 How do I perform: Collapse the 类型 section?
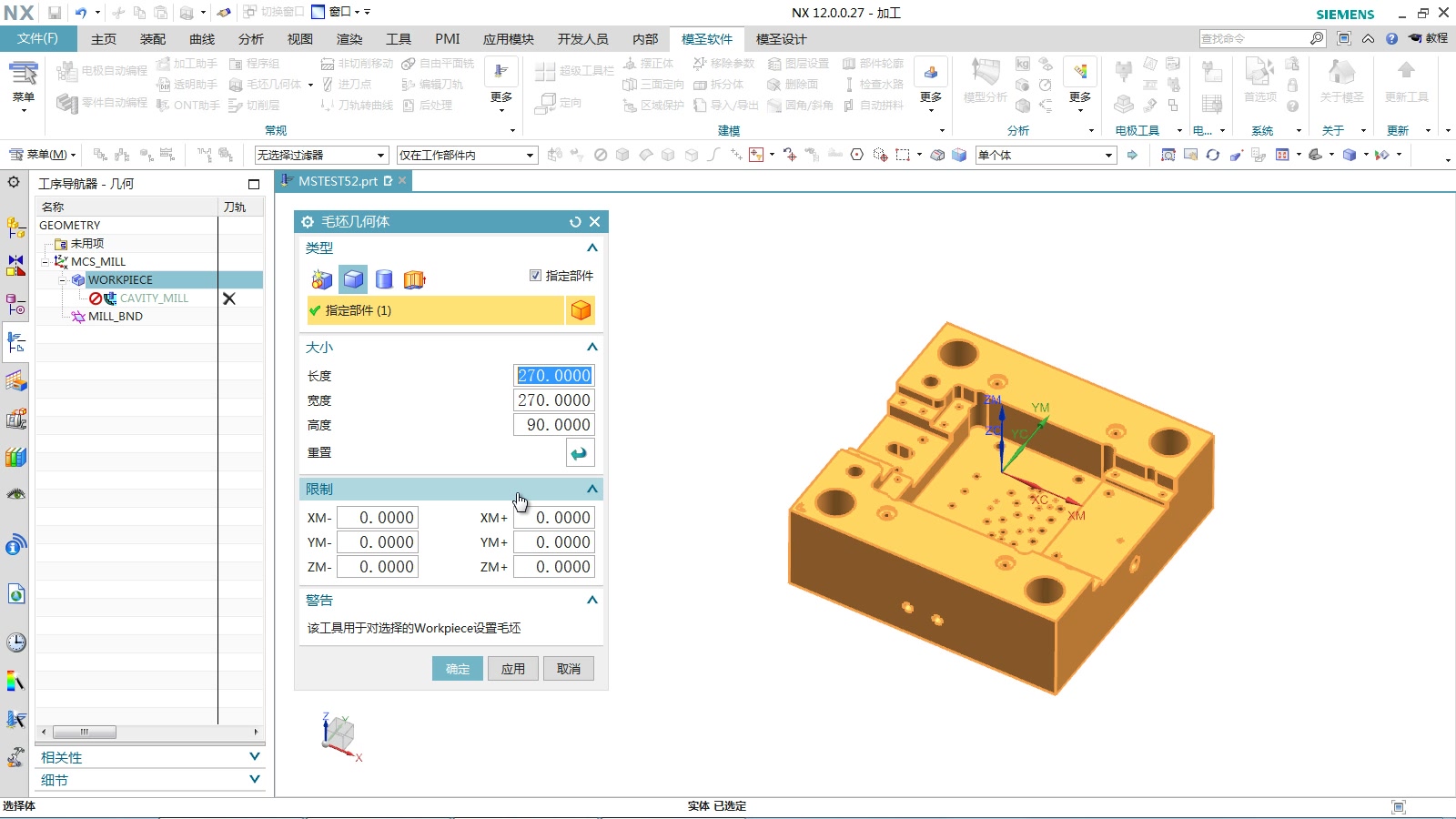click(592, 248)
